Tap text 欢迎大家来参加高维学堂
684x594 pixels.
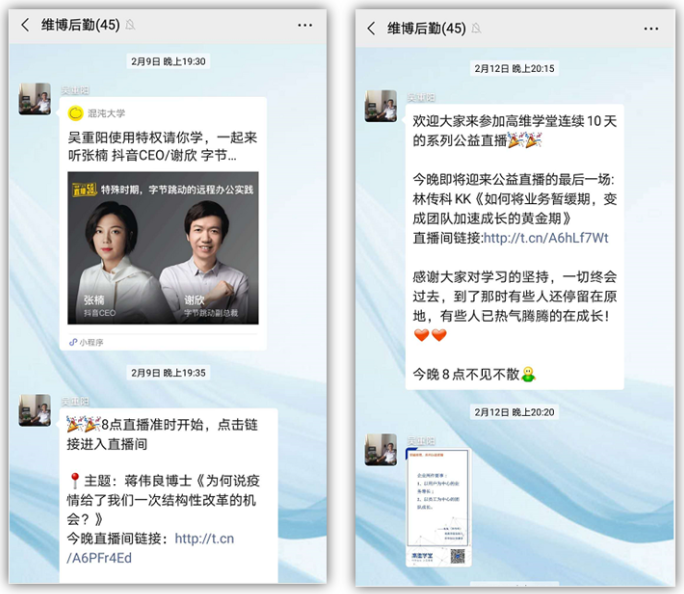[x=486, y=121]
